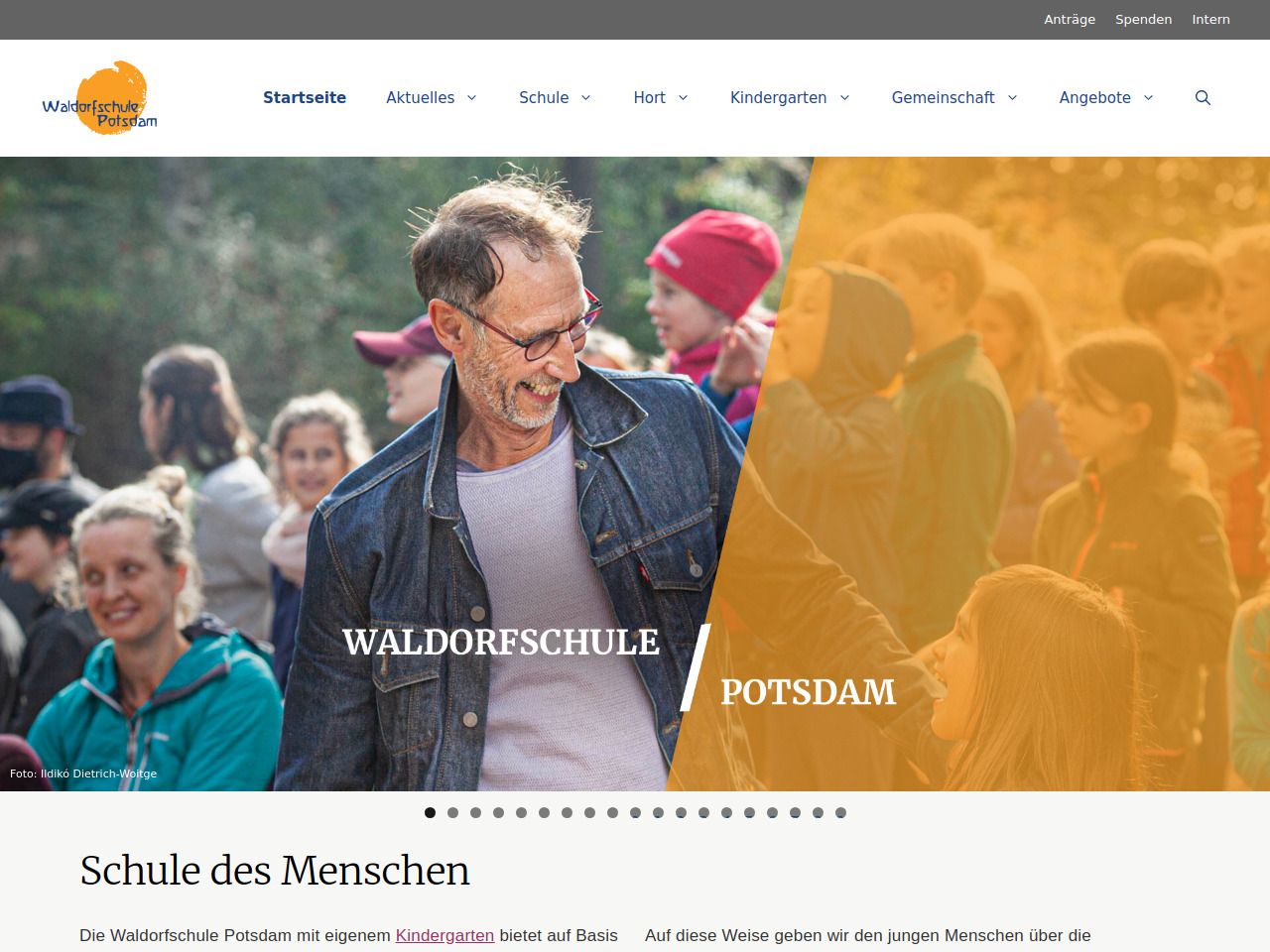Jump to the last slideshow dot
The image size is (1270, 952).
pyautogui.click(x=840, y=812)
